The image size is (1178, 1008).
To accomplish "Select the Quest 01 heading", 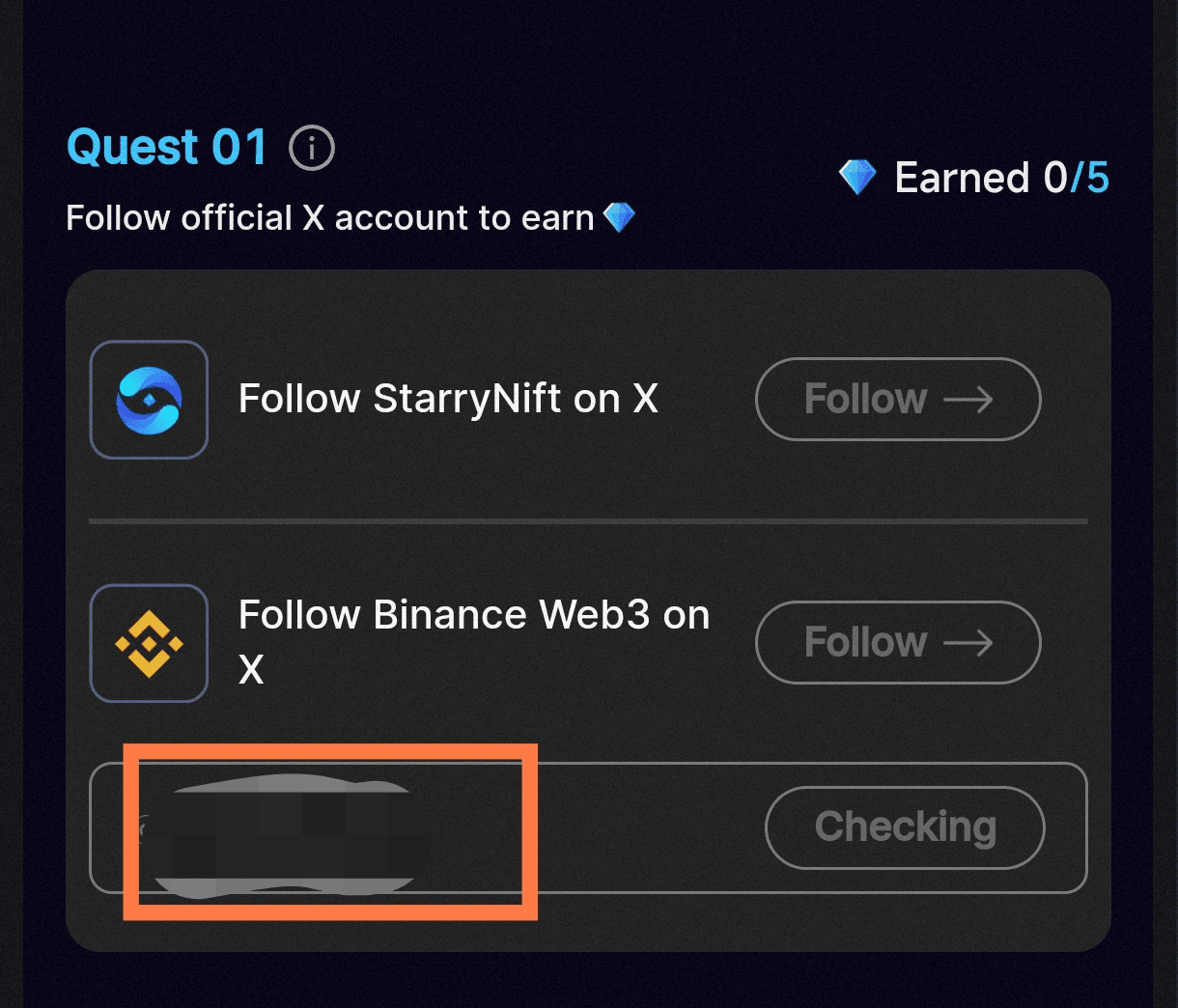I will (167, 148).
